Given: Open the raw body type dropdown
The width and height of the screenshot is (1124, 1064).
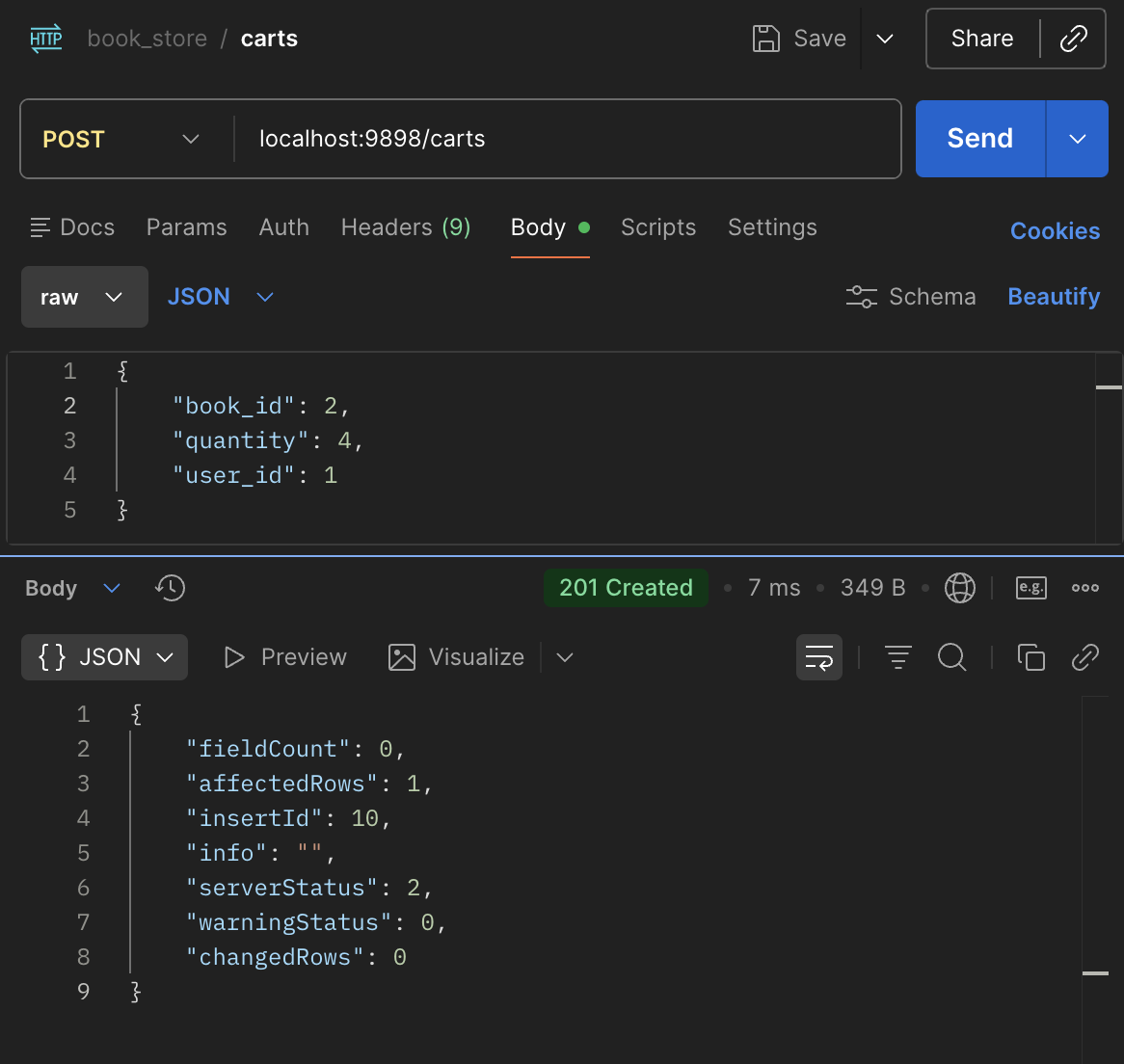Looking at the screenshot, I should (x=85, y=297).
